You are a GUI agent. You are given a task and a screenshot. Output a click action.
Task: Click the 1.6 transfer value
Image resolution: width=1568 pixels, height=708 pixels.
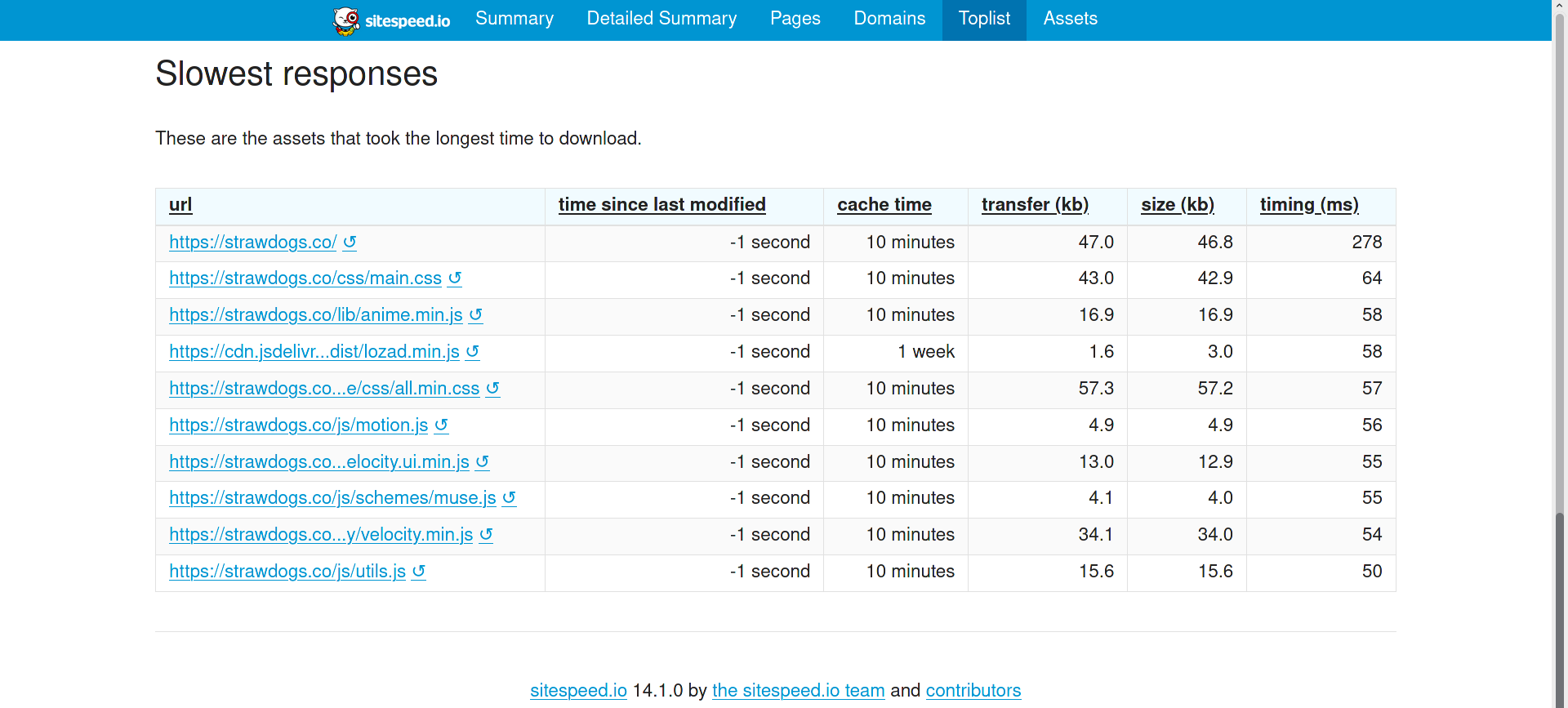click(x=1102, y=351)
